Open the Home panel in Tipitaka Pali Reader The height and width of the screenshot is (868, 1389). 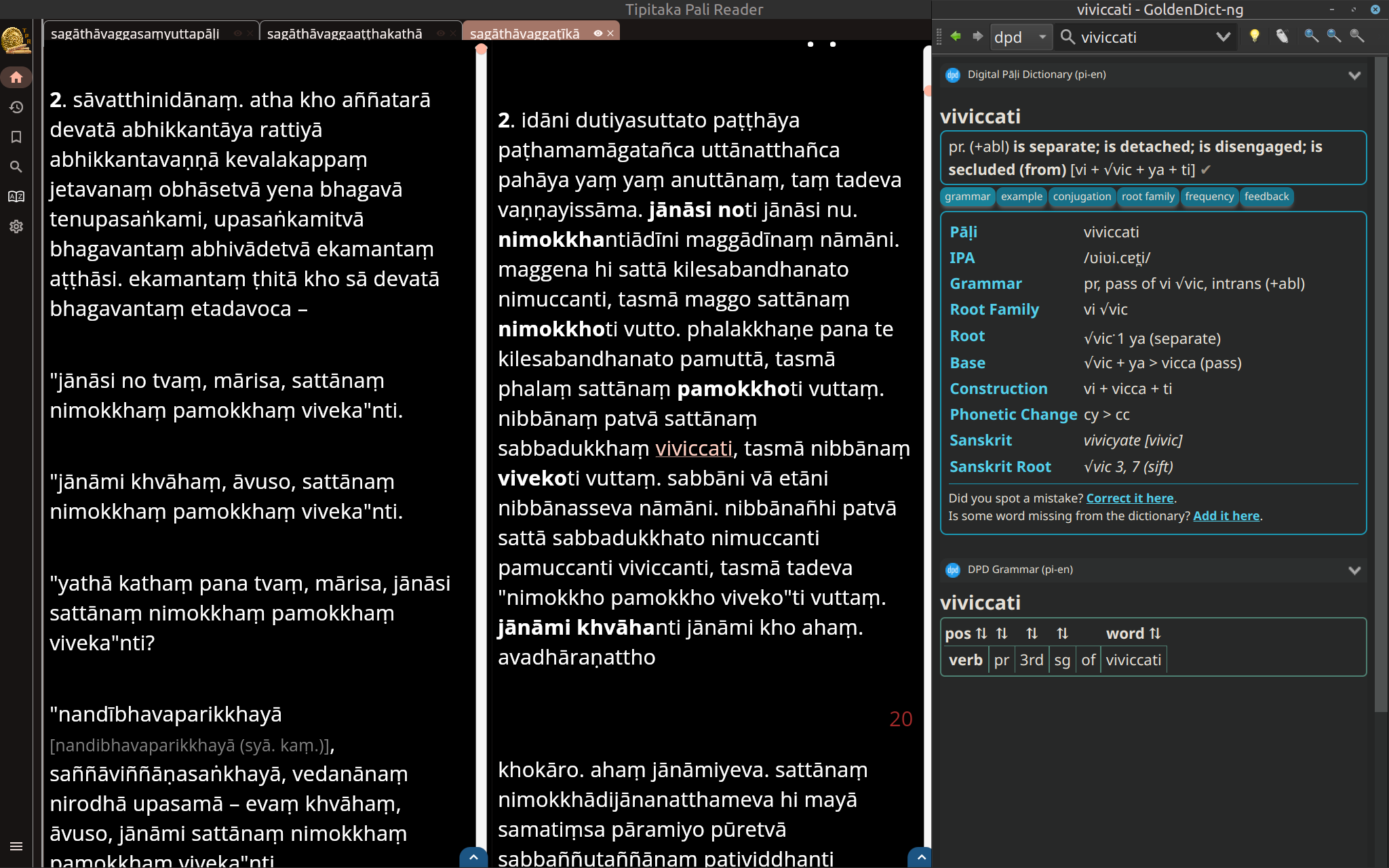click(16, 77)
